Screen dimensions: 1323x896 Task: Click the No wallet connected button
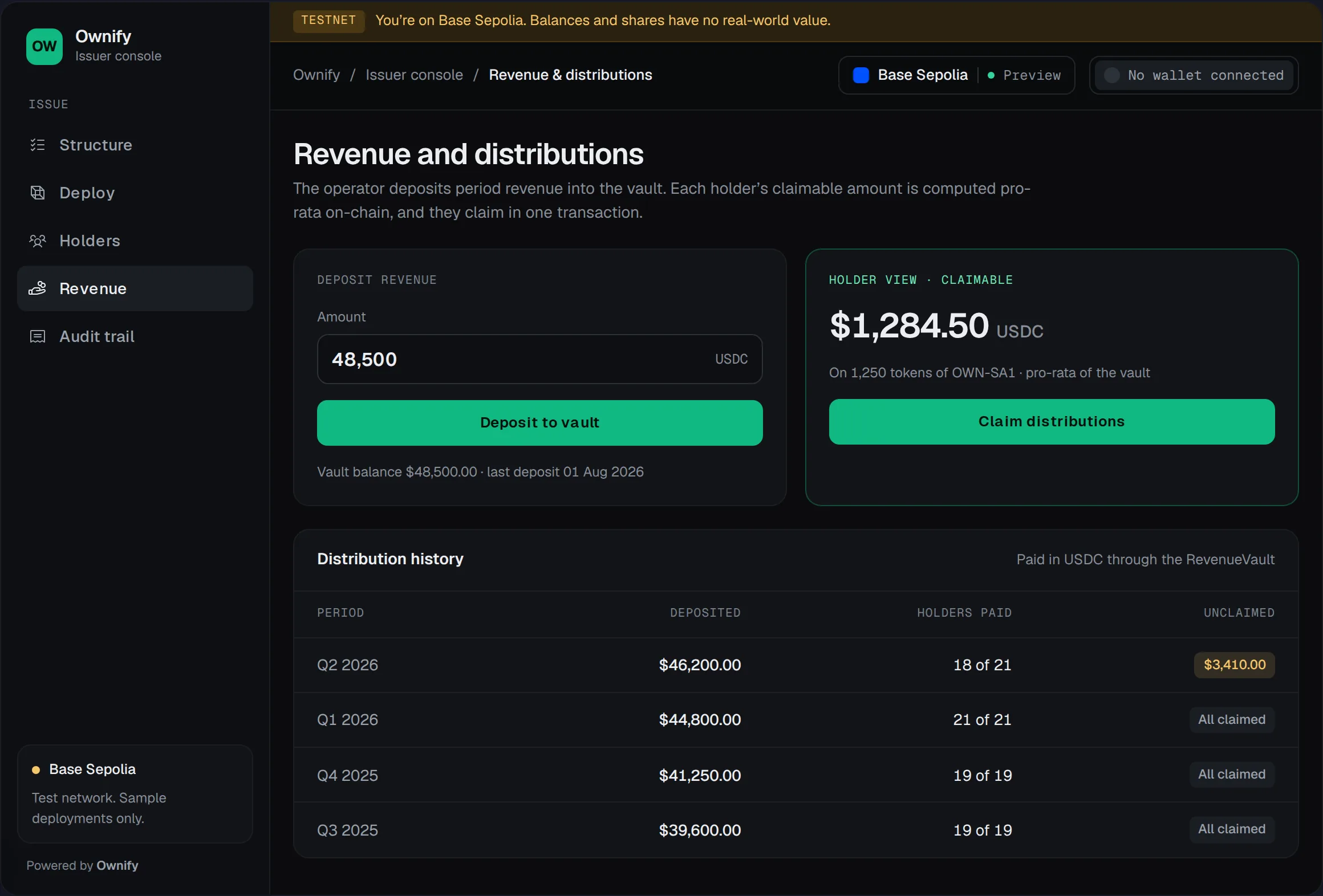point(1194,75)
